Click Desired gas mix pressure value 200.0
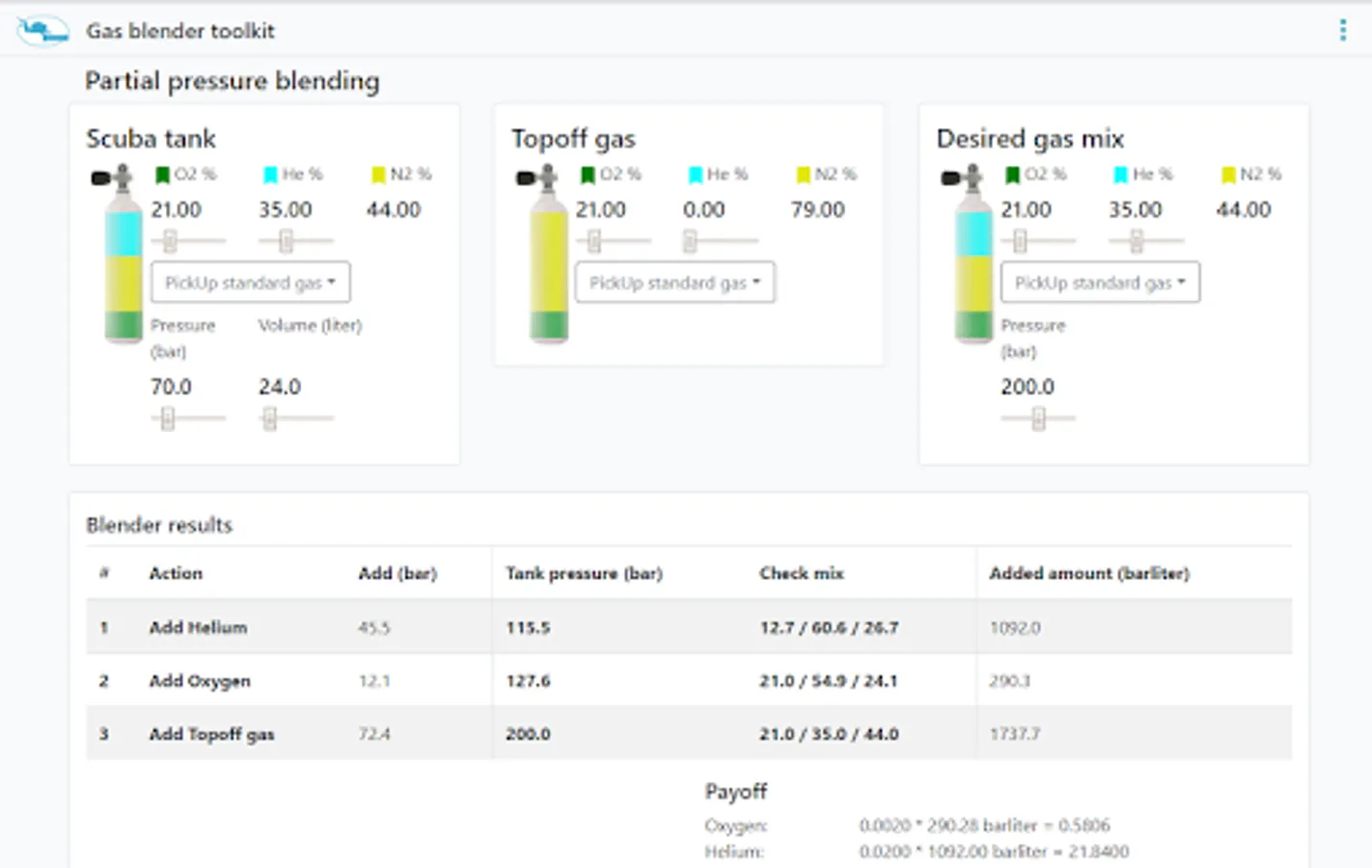Screen dimensions: 1372x868 click(x=1028, y=387)
